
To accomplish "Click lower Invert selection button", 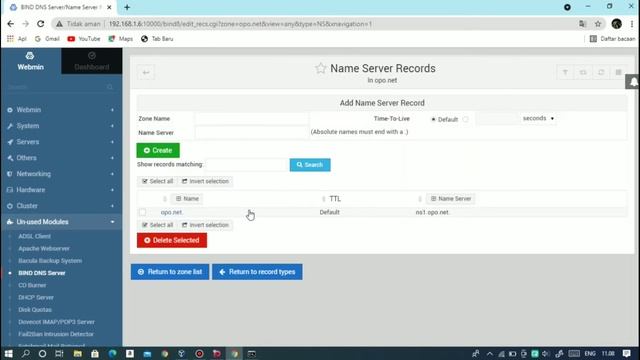I will point(205,225).
